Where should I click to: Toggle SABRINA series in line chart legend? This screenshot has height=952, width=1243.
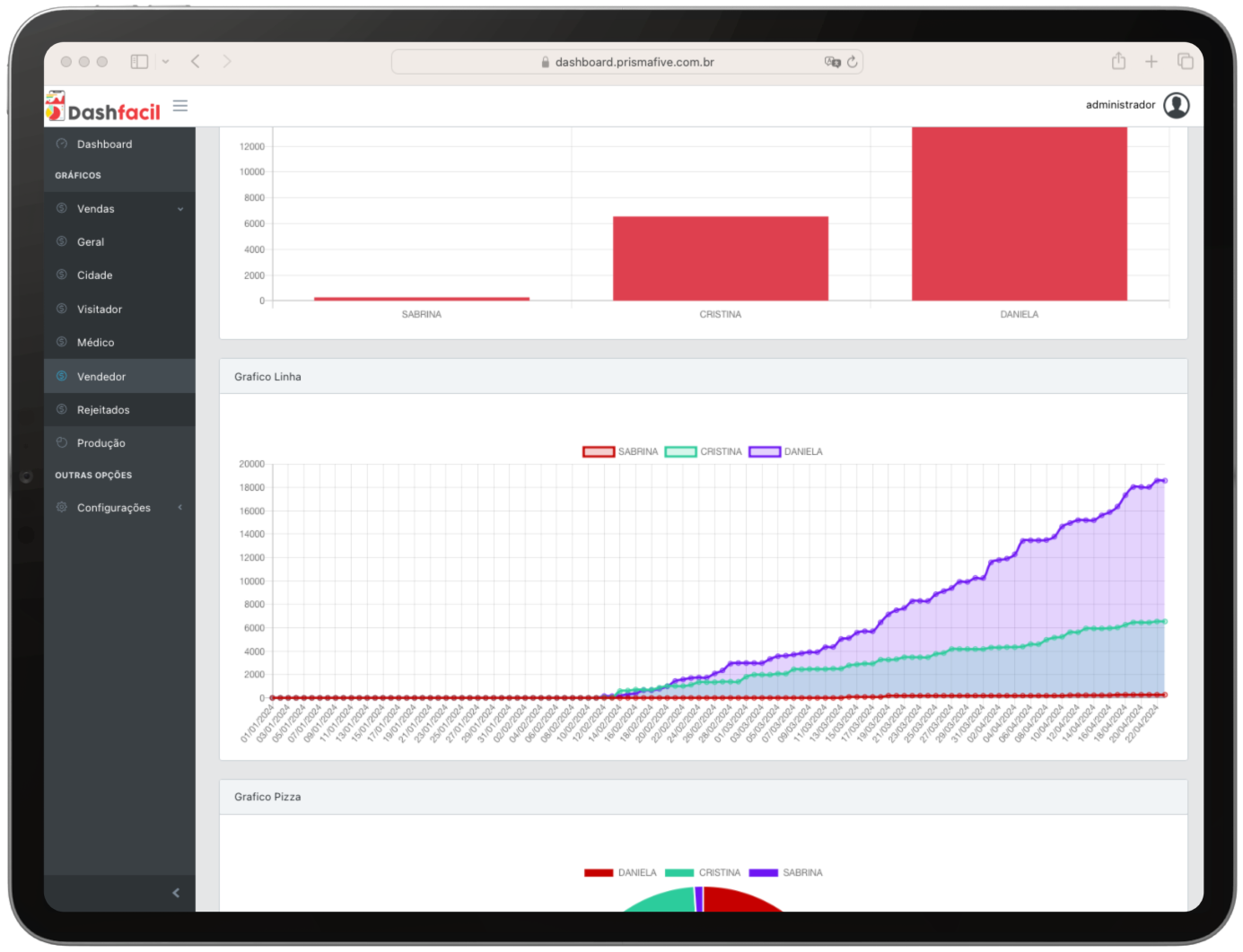tap(599, 451)
